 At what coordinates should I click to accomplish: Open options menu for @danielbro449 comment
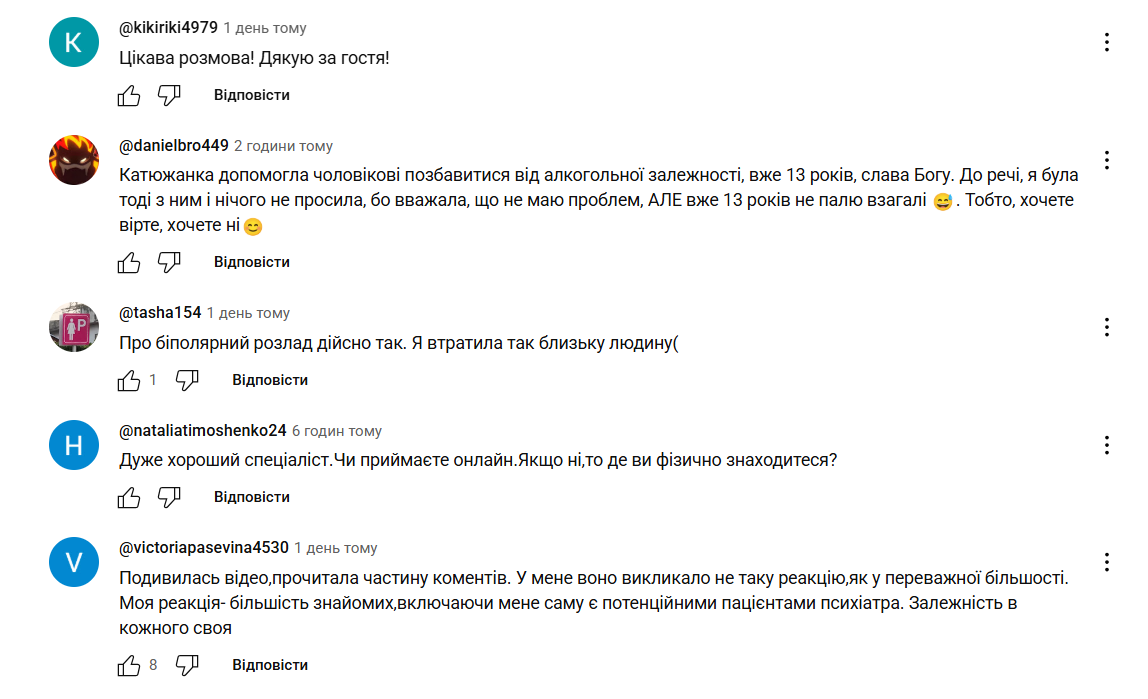click(x=1107, y=160)
